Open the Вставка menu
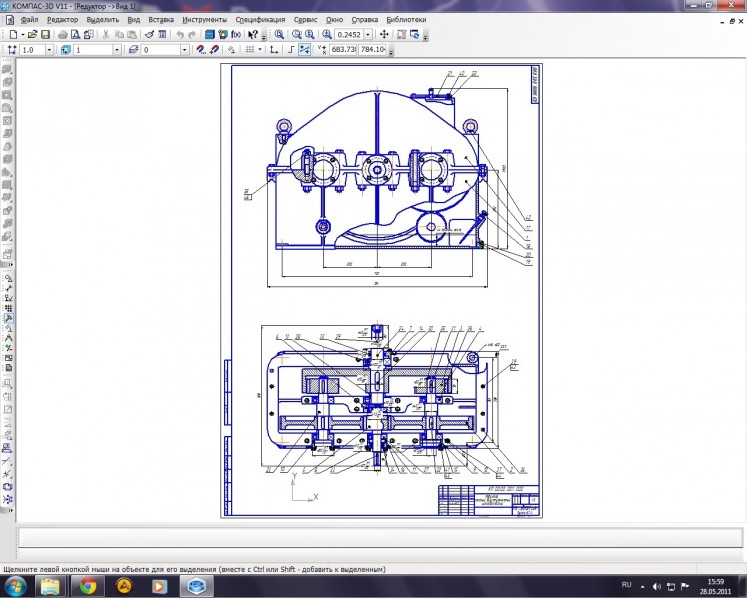 pyautogui.click(x=161, y=20)
